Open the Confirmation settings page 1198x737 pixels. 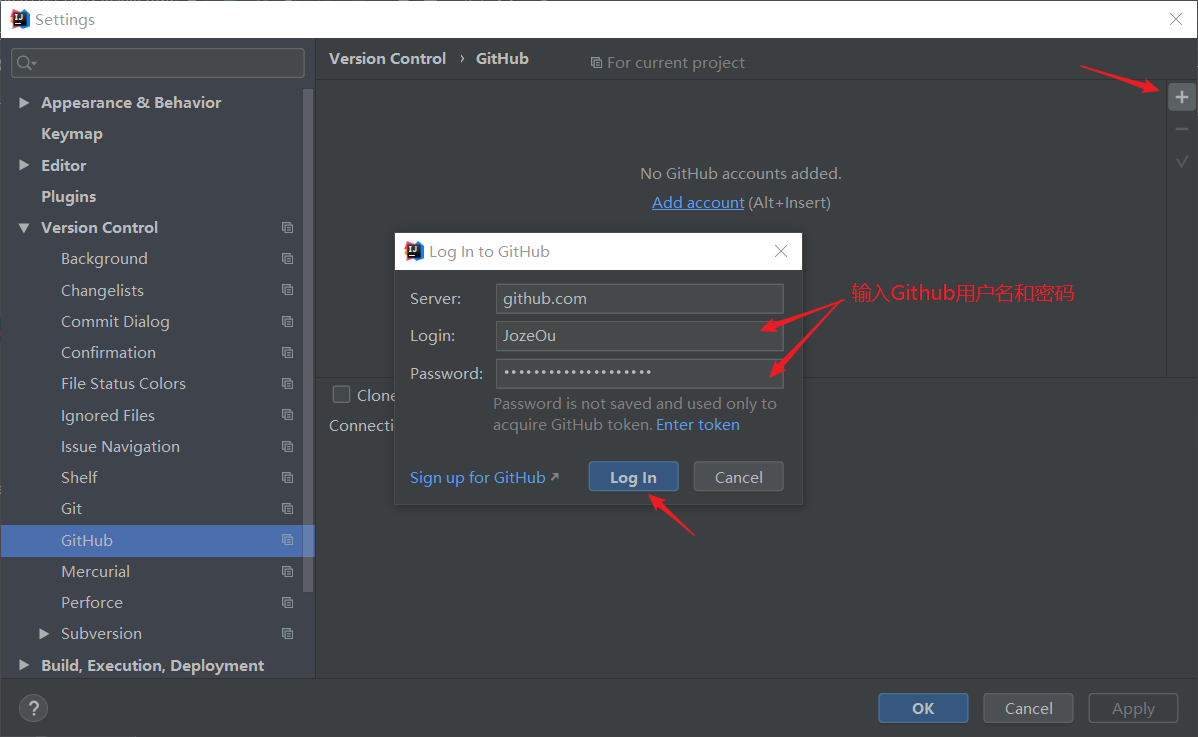[108, 353]
